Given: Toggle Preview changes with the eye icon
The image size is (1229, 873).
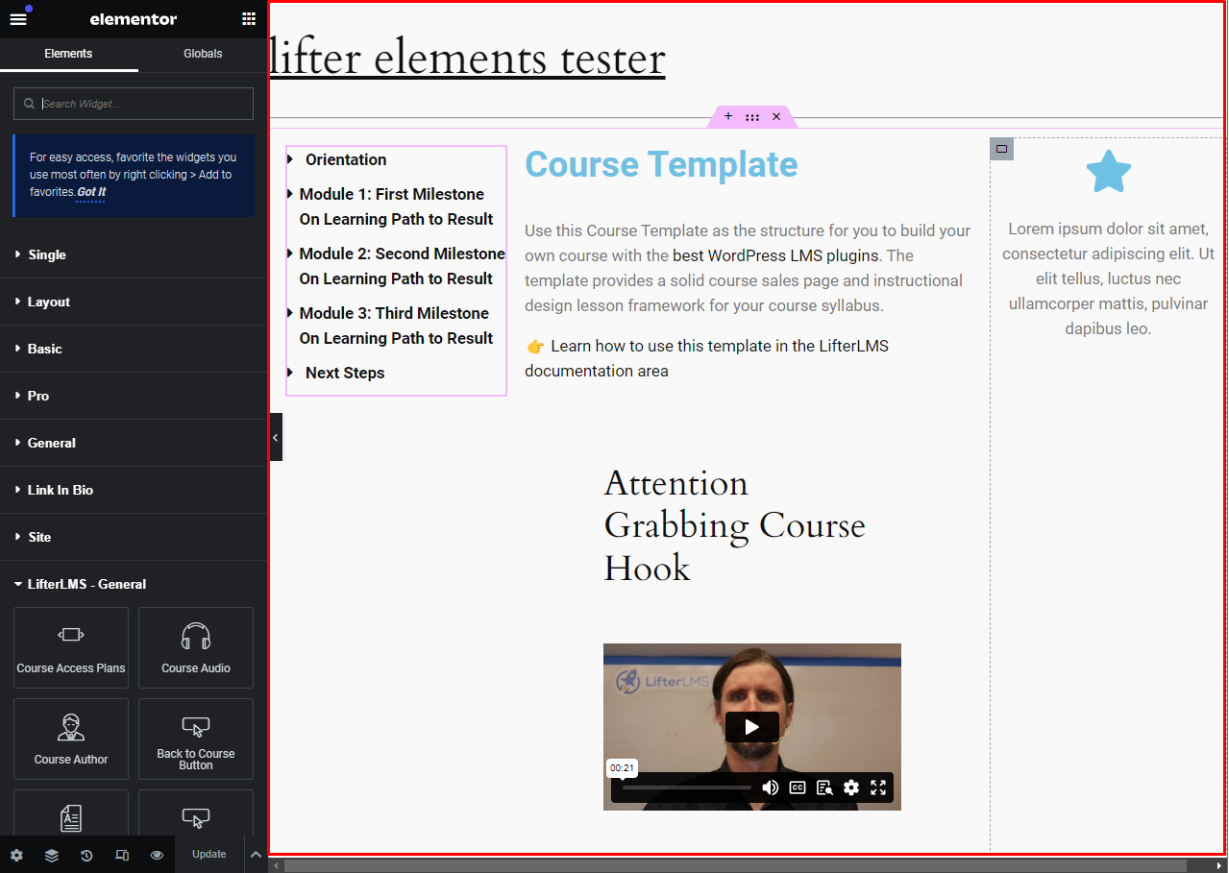Looking at the screenshot, I should [156, 855].
